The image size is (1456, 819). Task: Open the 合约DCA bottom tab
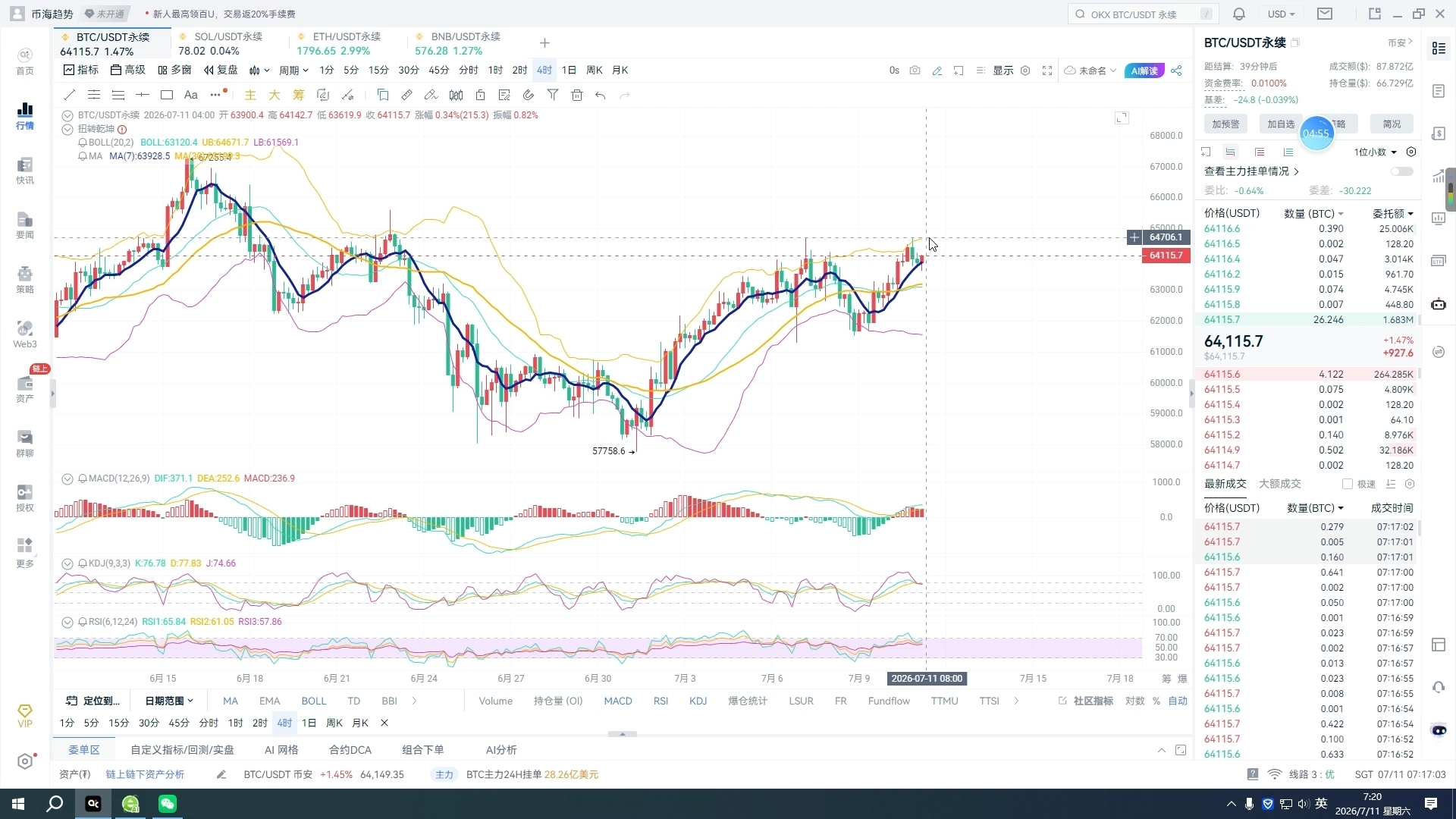[350, 750]
